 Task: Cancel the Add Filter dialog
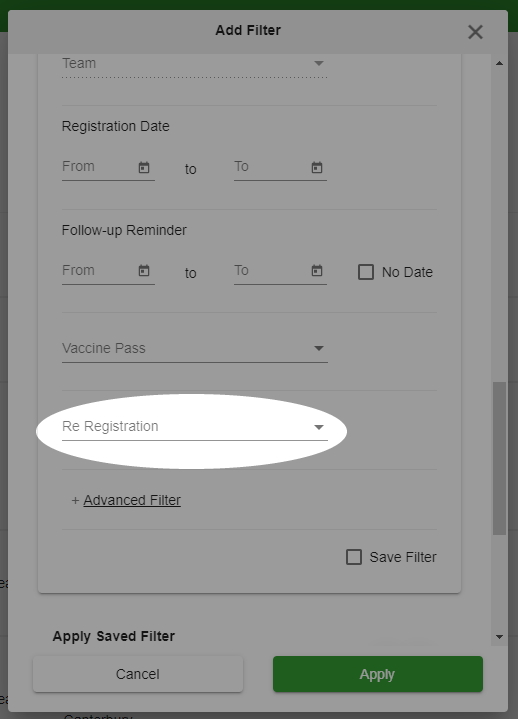pyautogui.click(x=138, y=674)
